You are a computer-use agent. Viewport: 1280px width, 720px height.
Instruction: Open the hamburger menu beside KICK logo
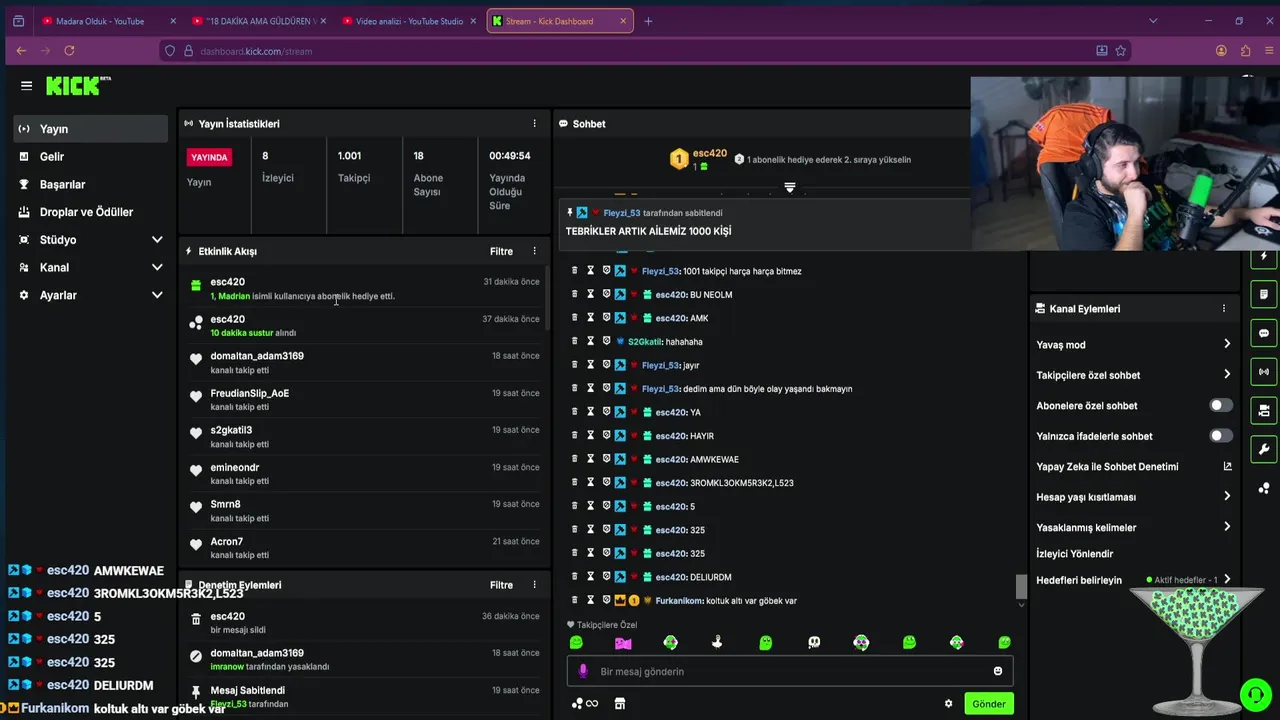(27, 86)
